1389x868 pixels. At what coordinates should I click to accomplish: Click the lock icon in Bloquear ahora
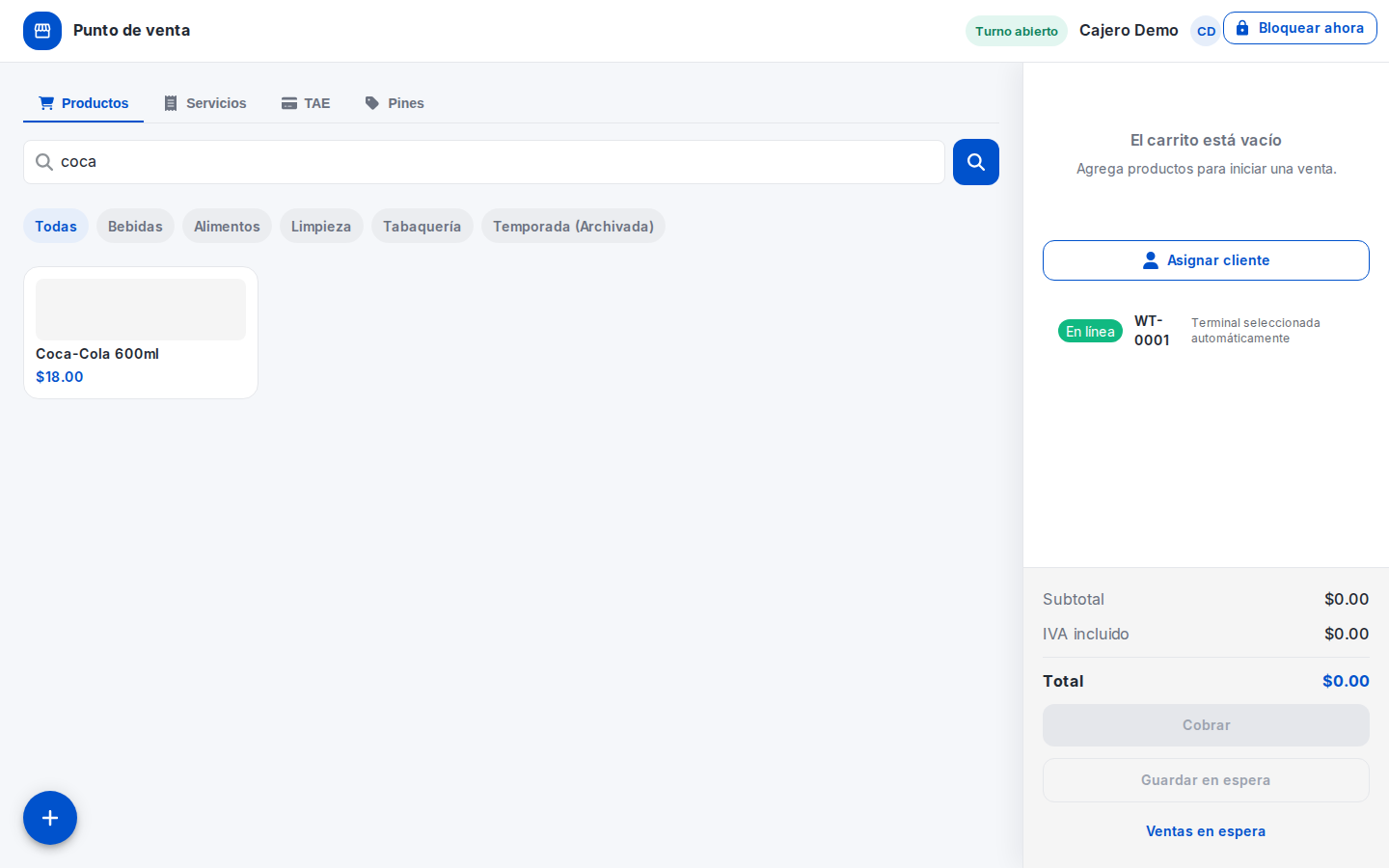[1242, 28]
